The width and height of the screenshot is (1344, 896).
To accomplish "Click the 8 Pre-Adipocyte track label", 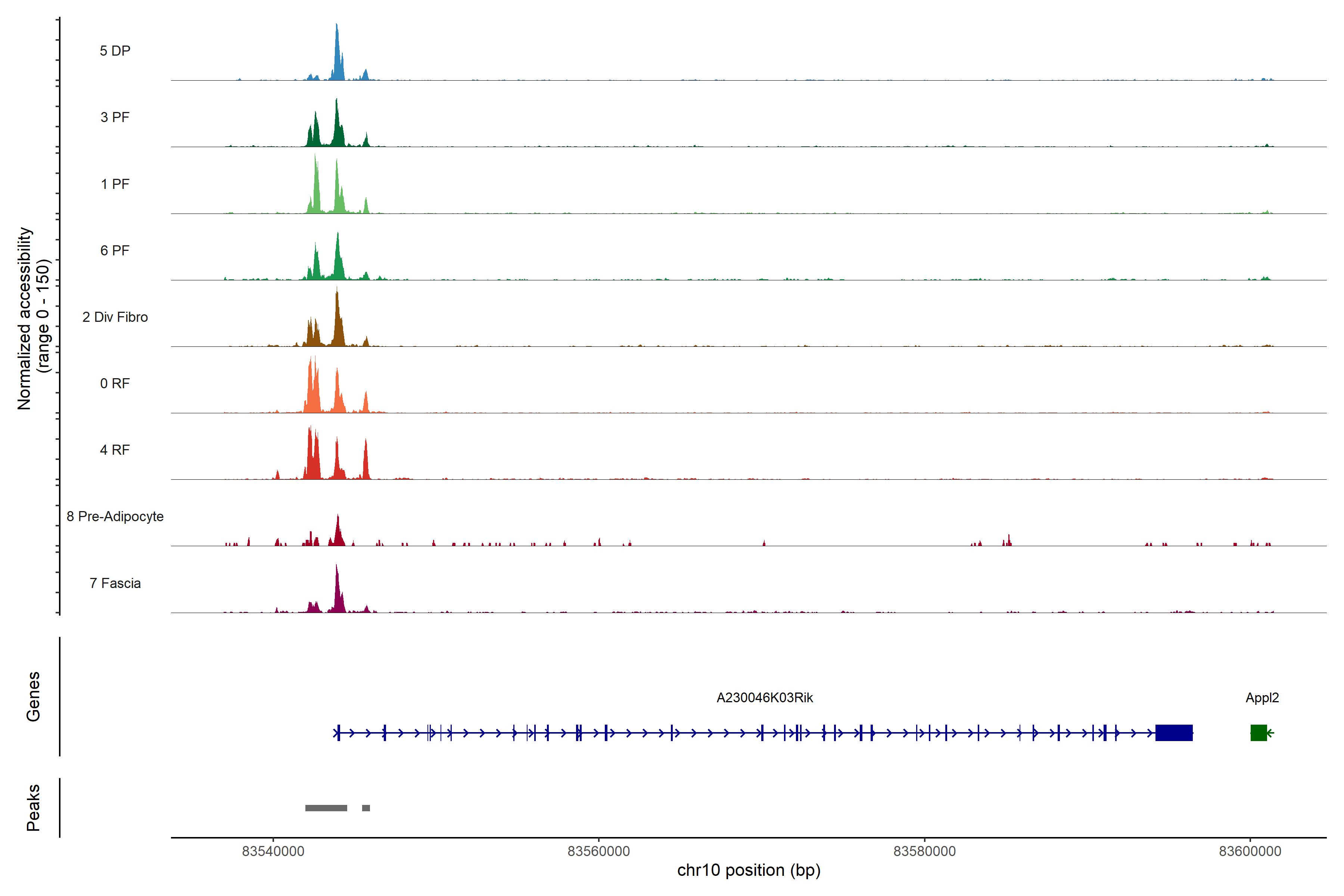I will tap(115, 517).
